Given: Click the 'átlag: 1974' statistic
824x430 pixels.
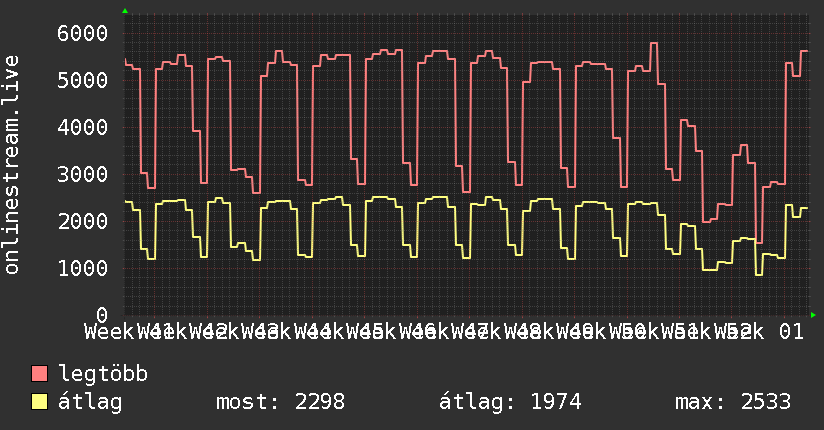Looking at the screenshot, I should [510, 402].
